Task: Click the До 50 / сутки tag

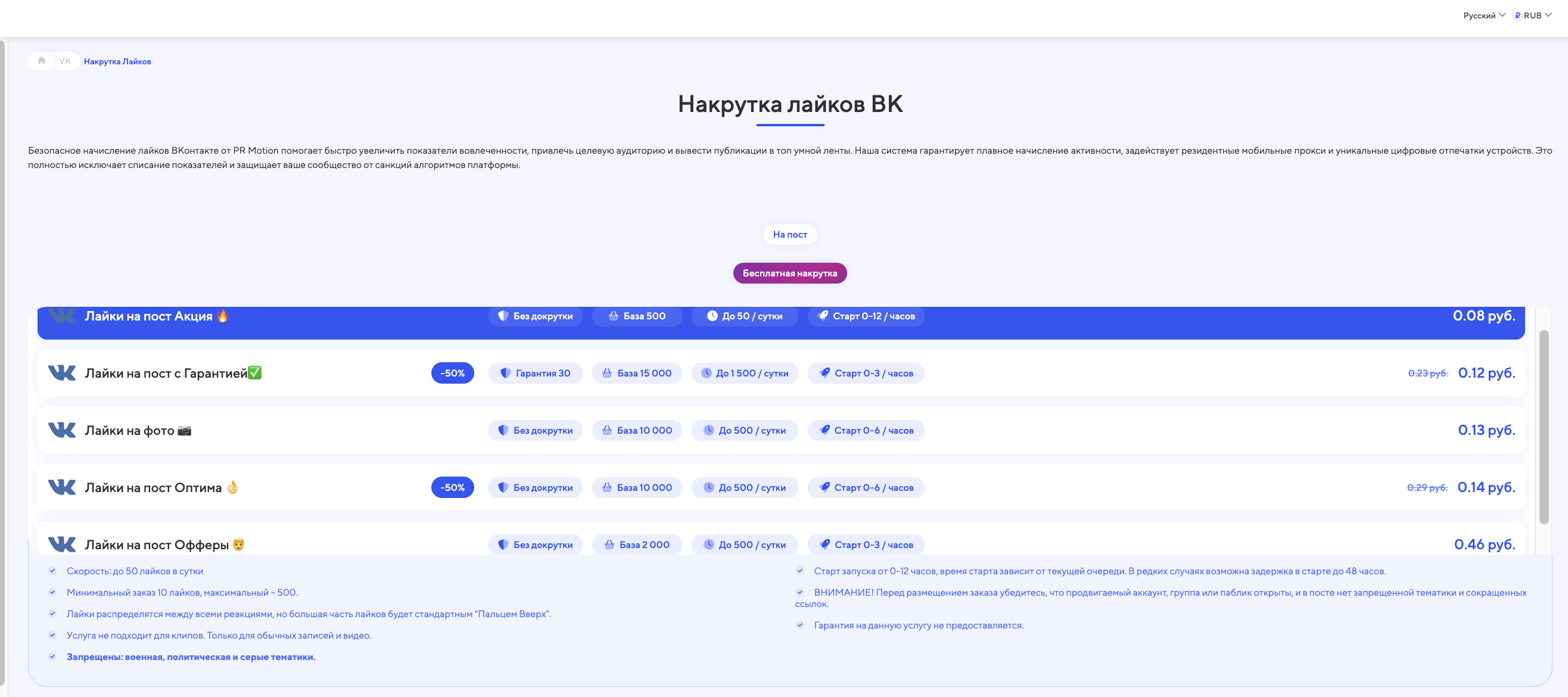Action: 745,316
